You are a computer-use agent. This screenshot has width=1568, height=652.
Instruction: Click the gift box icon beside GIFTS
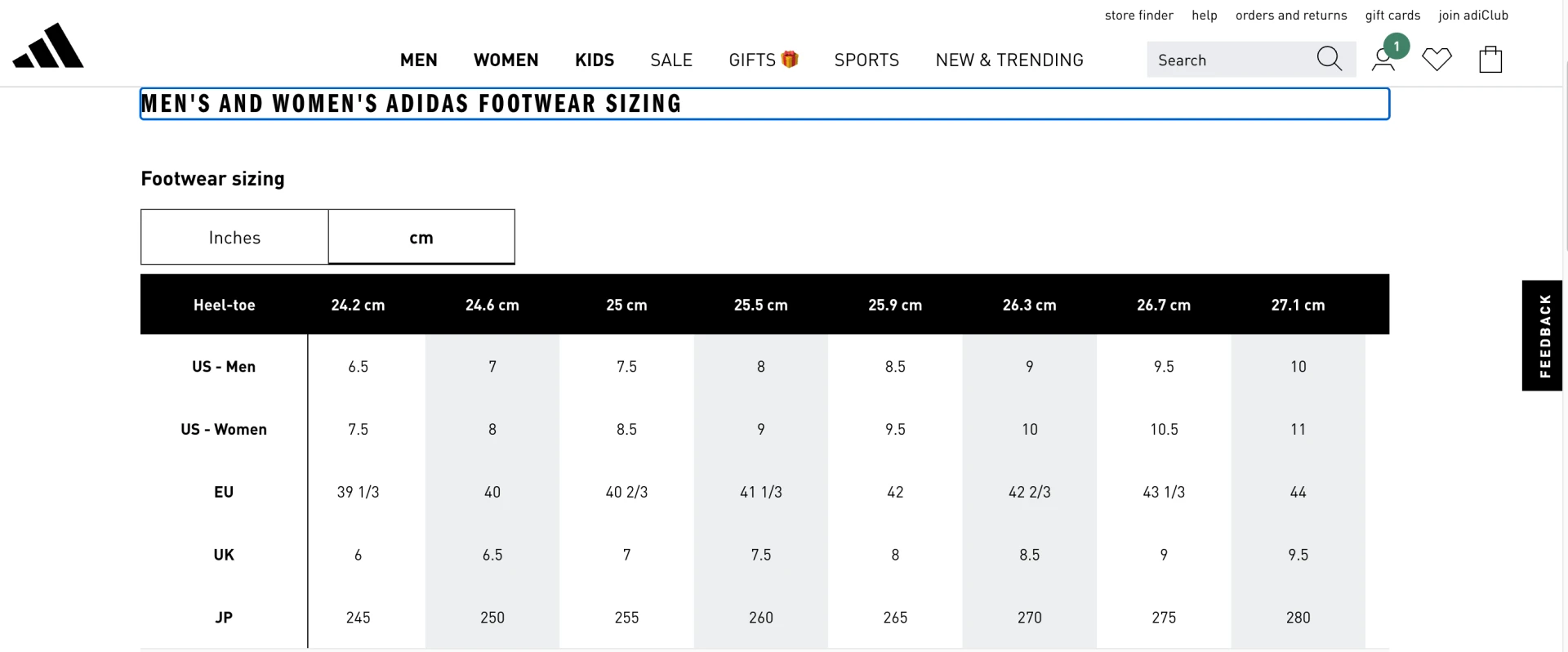tap(789, 59)
